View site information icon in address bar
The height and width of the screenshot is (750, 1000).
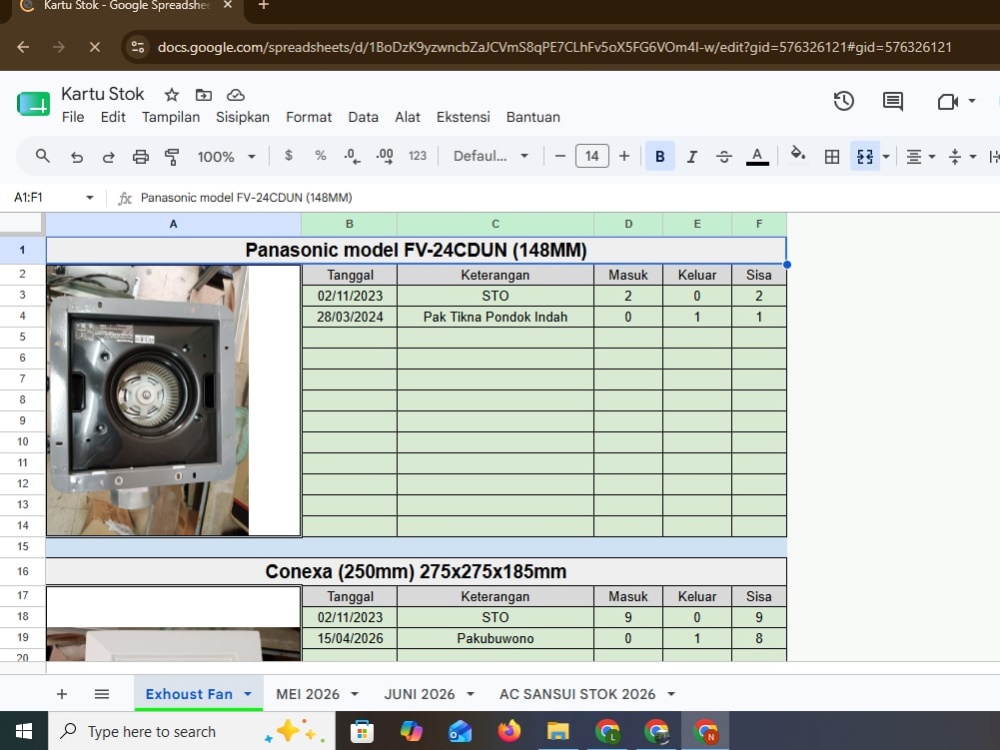pos(138,47)
